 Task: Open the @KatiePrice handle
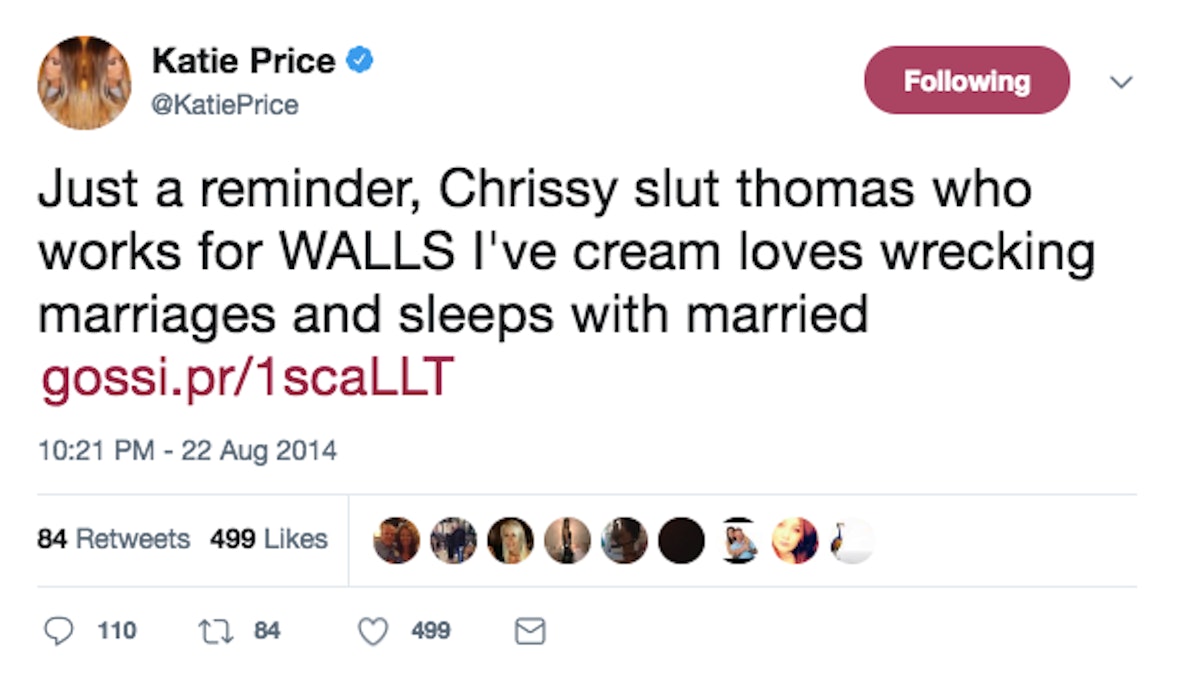225,104
